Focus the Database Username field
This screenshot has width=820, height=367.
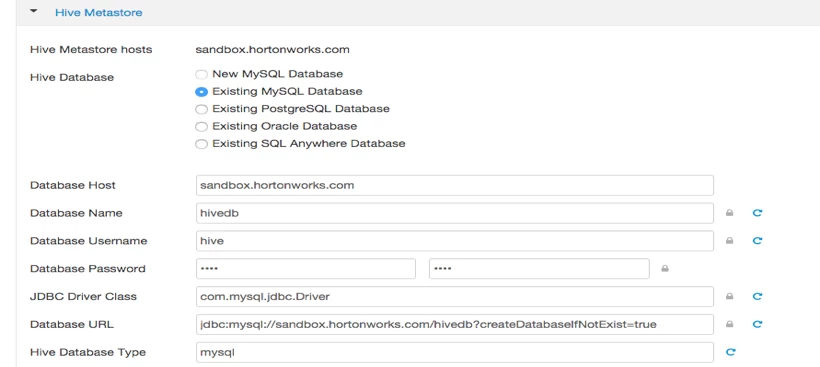[454, 240]
